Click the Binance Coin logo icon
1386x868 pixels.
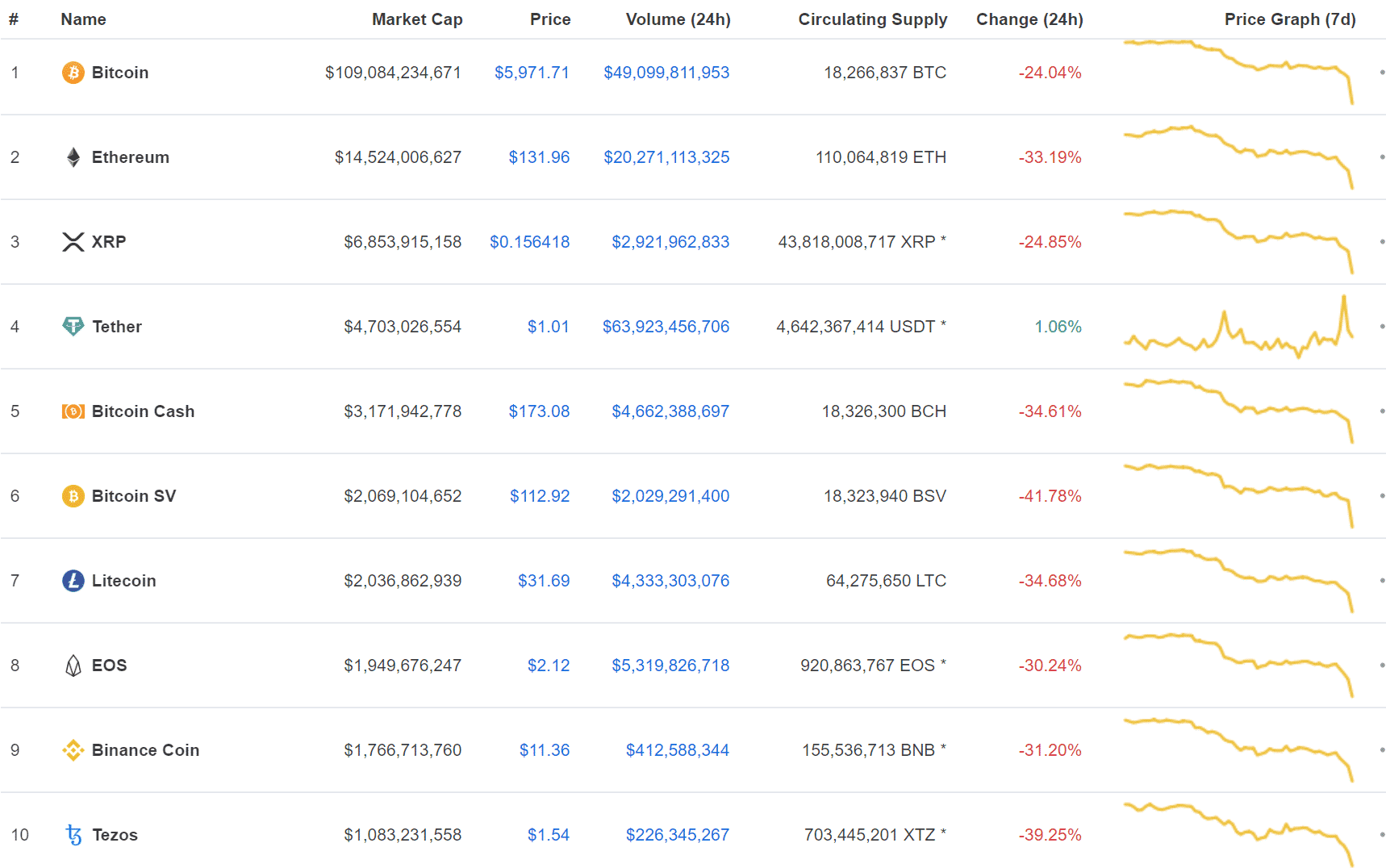click(x=73, y=750)
